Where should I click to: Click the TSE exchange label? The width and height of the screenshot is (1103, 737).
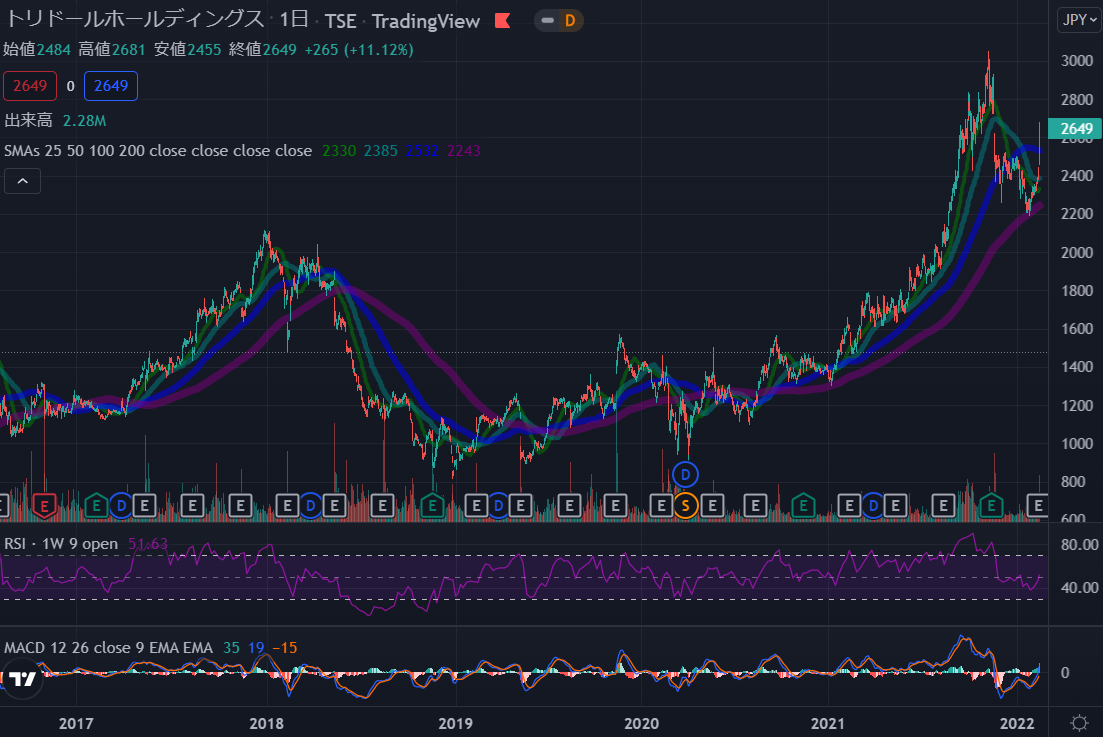click(x=340, y=22)
